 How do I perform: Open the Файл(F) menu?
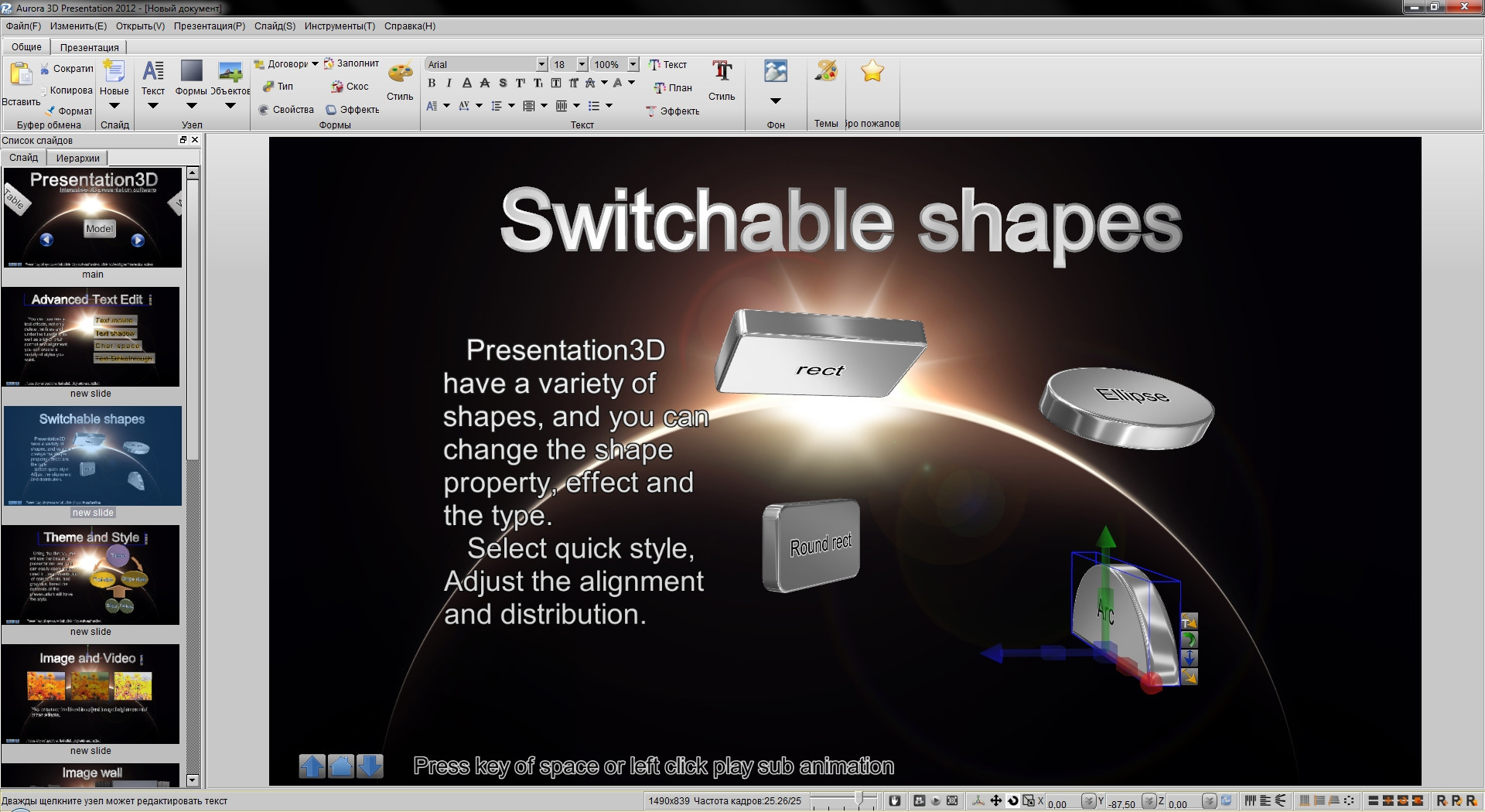23,26
